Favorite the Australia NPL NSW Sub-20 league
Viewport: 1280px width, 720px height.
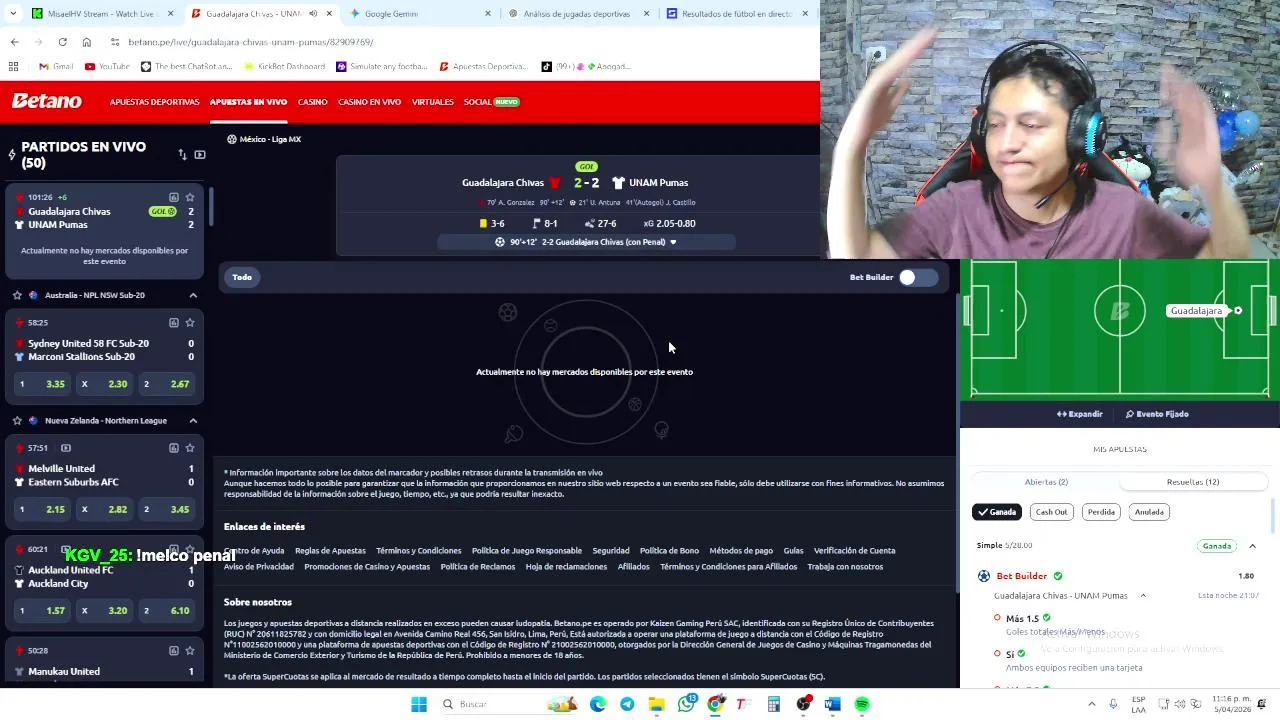[17, 295]
